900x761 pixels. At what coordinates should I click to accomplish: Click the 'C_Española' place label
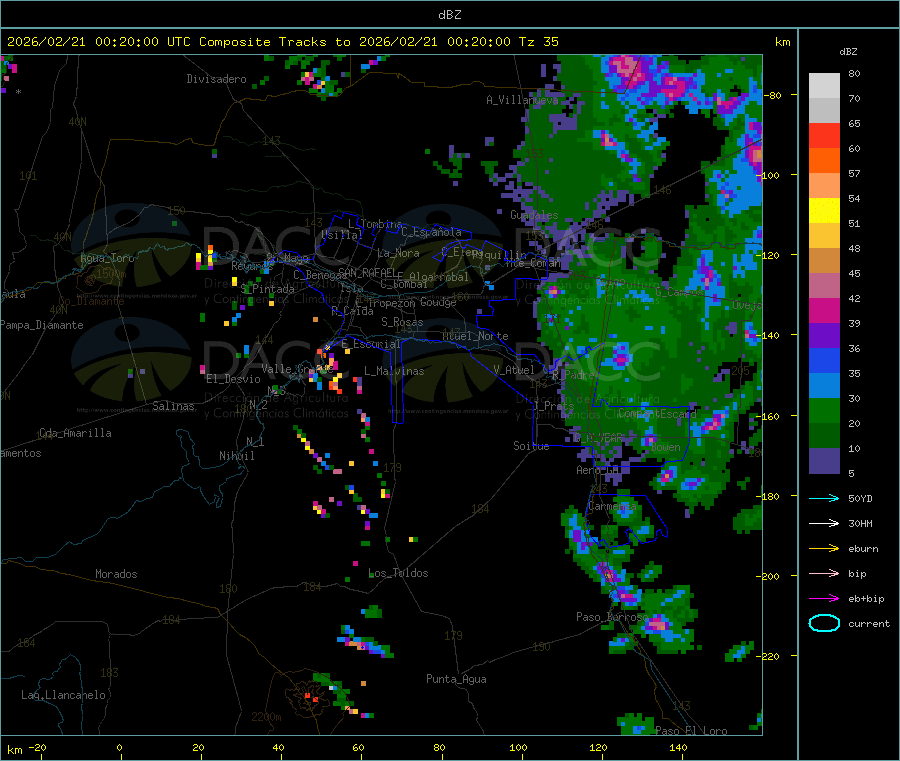click(x=431, y=232)
